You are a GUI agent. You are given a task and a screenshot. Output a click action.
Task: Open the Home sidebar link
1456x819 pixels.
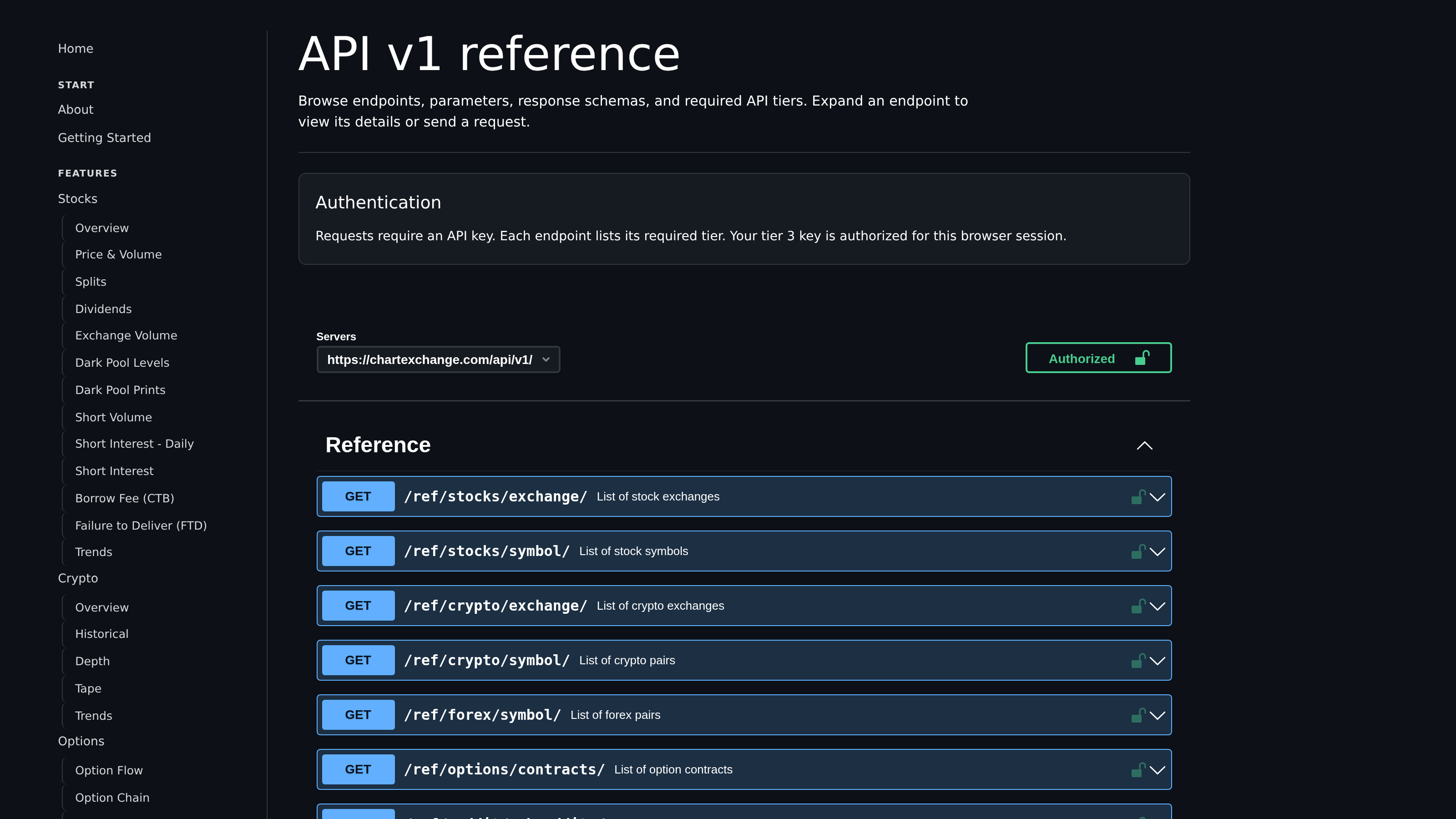(x=76, y=49)
